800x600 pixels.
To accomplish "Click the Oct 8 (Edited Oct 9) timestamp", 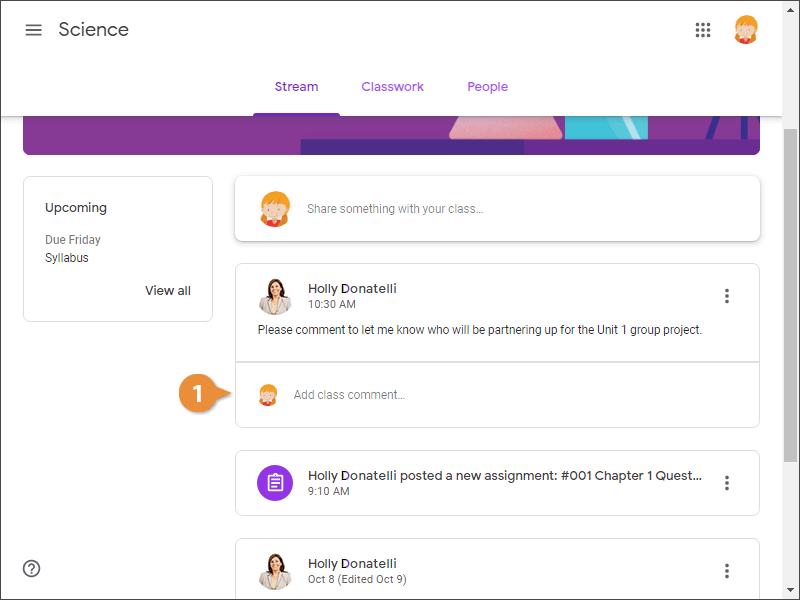I will pos(357,579).
